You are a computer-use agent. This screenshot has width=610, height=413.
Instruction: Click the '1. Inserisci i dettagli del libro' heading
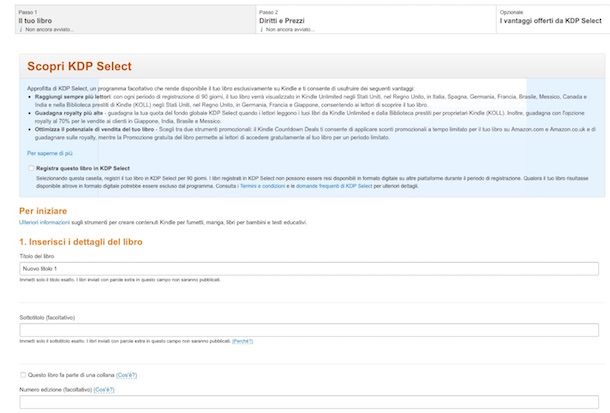point(85,243)
